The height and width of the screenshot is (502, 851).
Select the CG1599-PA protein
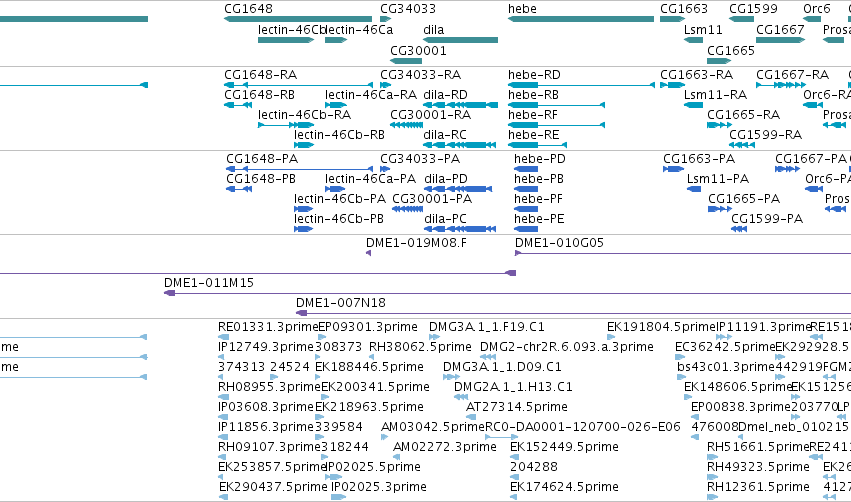(739, 229)
